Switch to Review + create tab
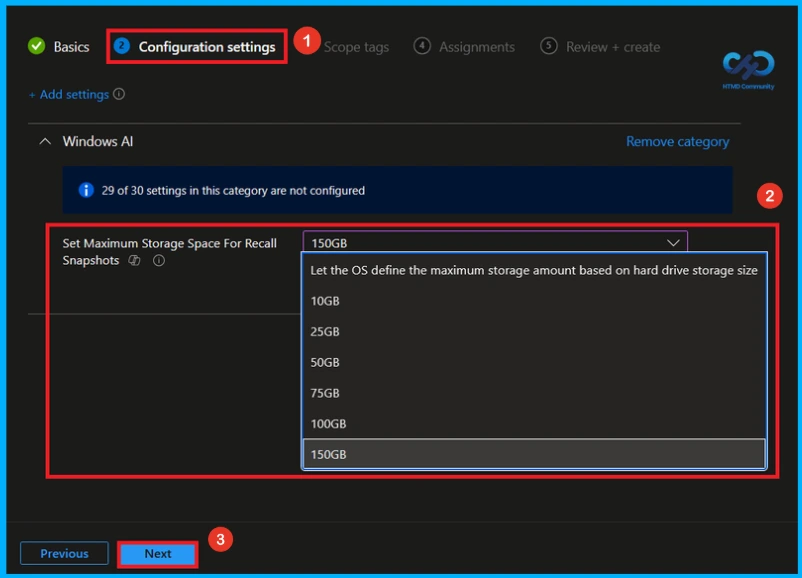 [x=613, y=47]
